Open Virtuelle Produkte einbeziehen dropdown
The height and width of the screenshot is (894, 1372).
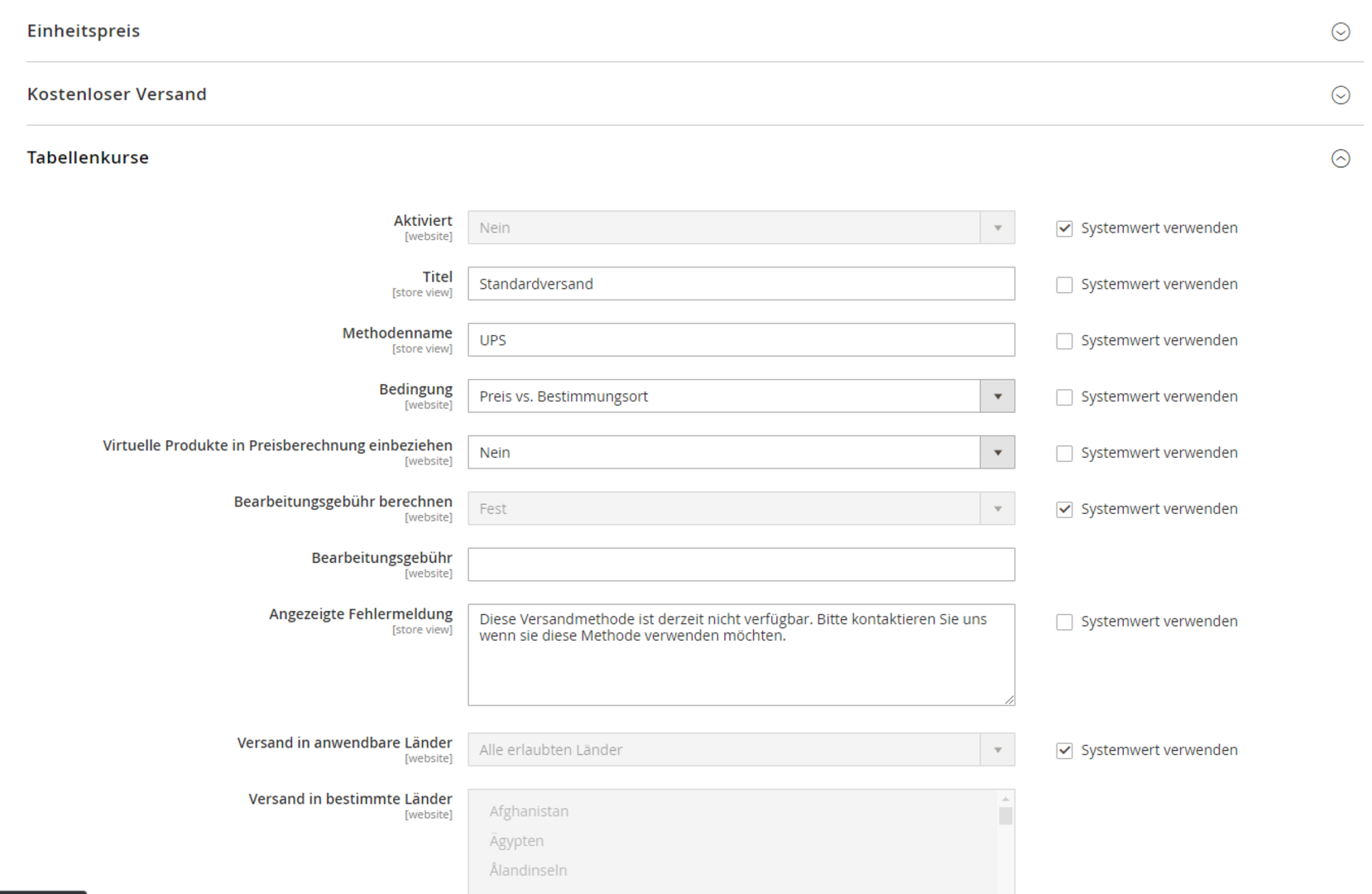click(x=740, y=453)
